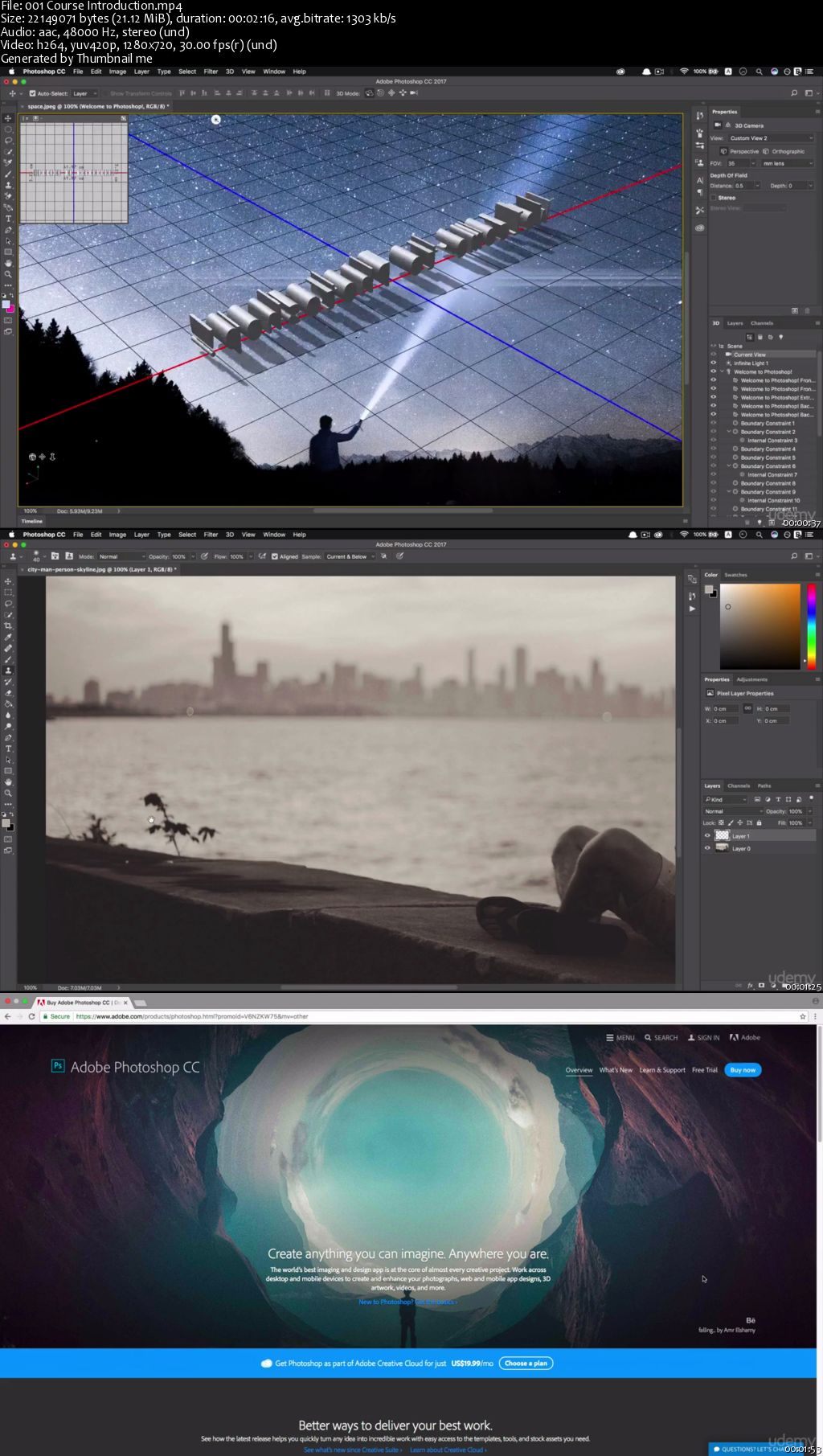
Task: Select the Clone Stamp tool in the skyline window
Action: 8,670
